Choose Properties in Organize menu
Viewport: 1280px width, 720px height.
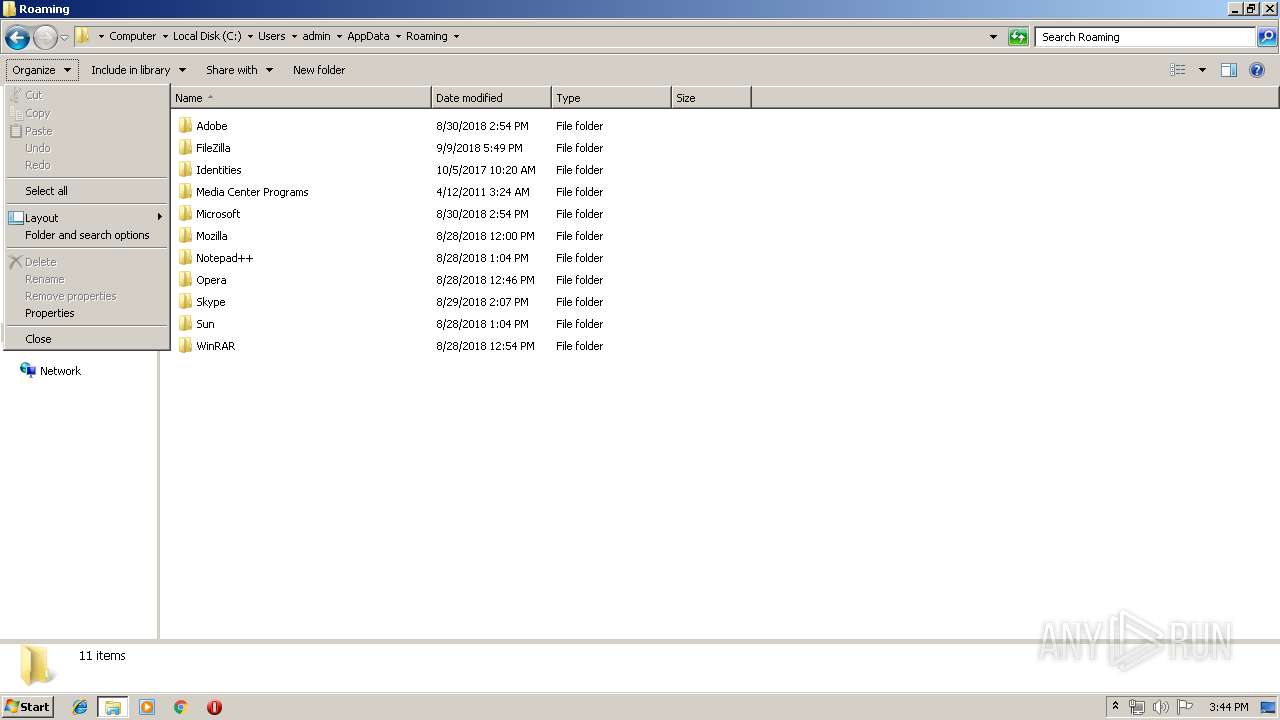click(x=87, y=313)
